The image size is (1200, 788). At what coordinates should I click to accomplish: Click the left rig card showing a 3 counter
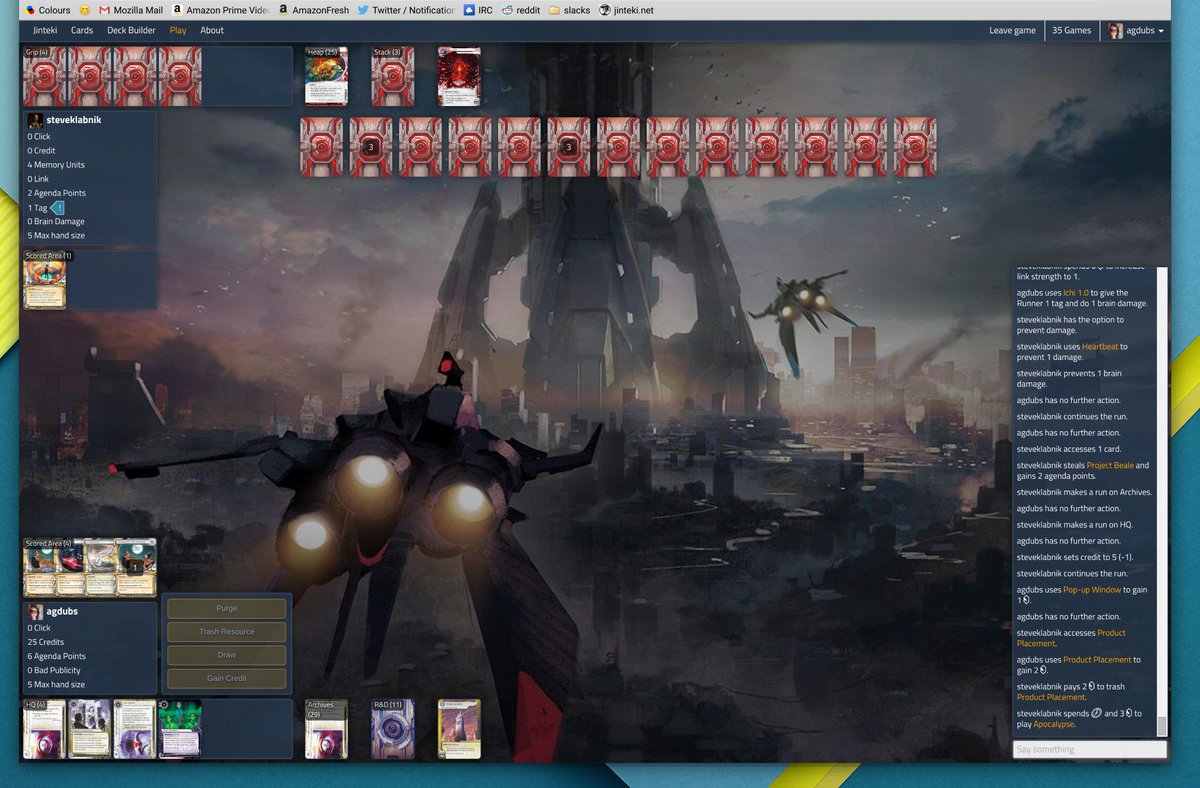(371, 147)
